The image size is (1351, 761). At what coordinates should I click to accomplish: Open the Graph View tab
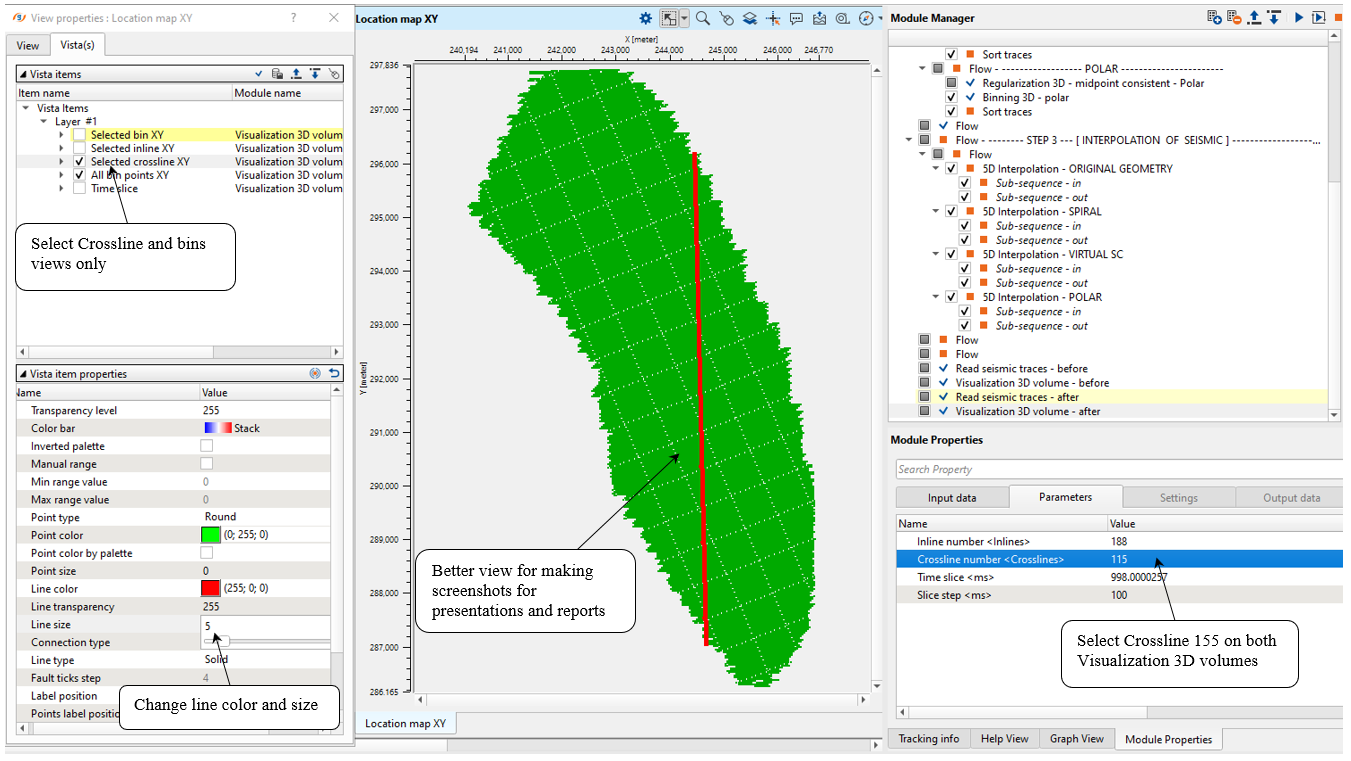click(1076, 739)
